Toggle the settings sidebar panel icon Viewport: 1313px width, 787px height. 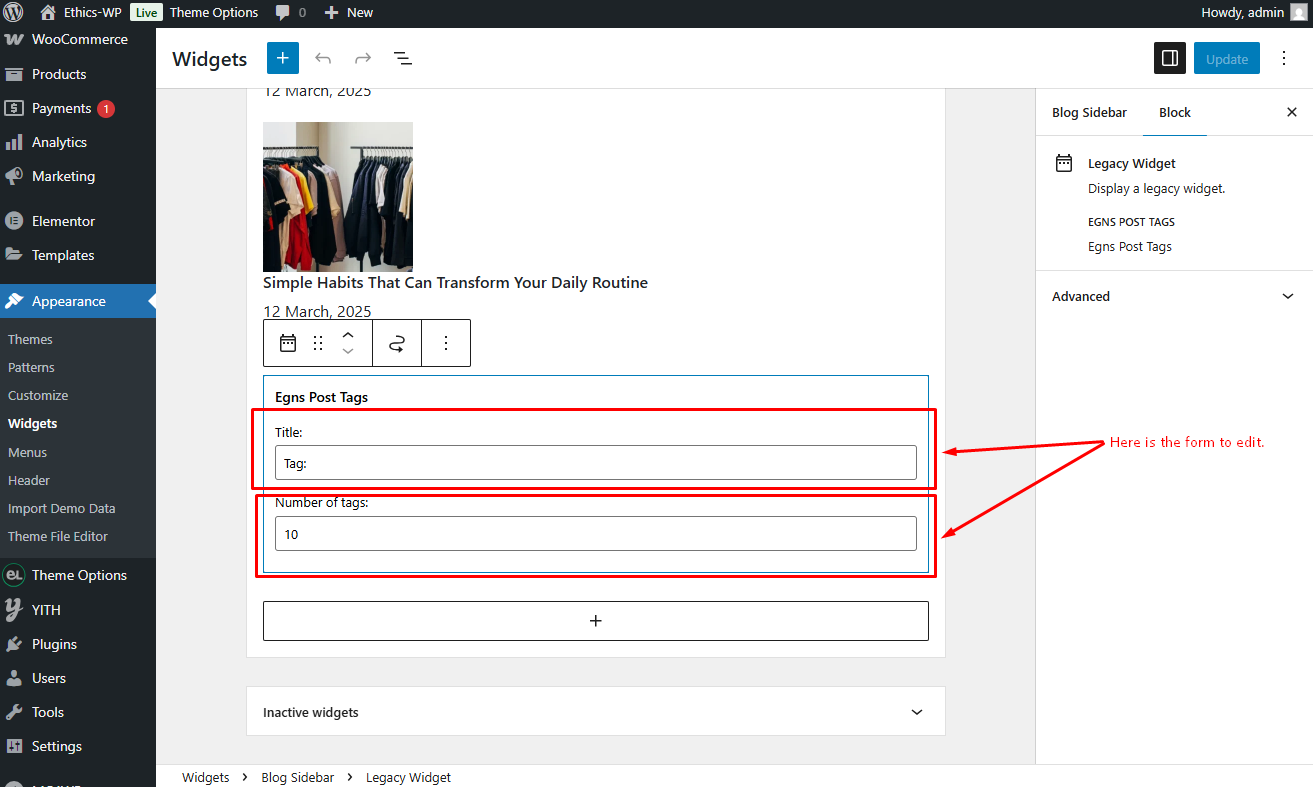1170,58
